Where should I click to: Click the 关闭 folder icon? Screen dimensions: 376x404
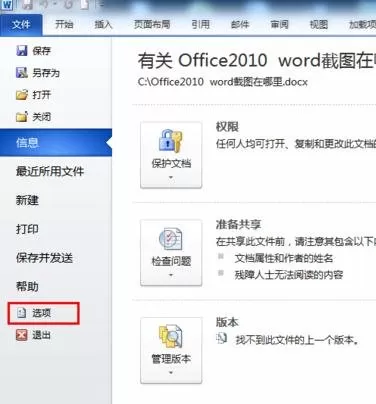22,117
